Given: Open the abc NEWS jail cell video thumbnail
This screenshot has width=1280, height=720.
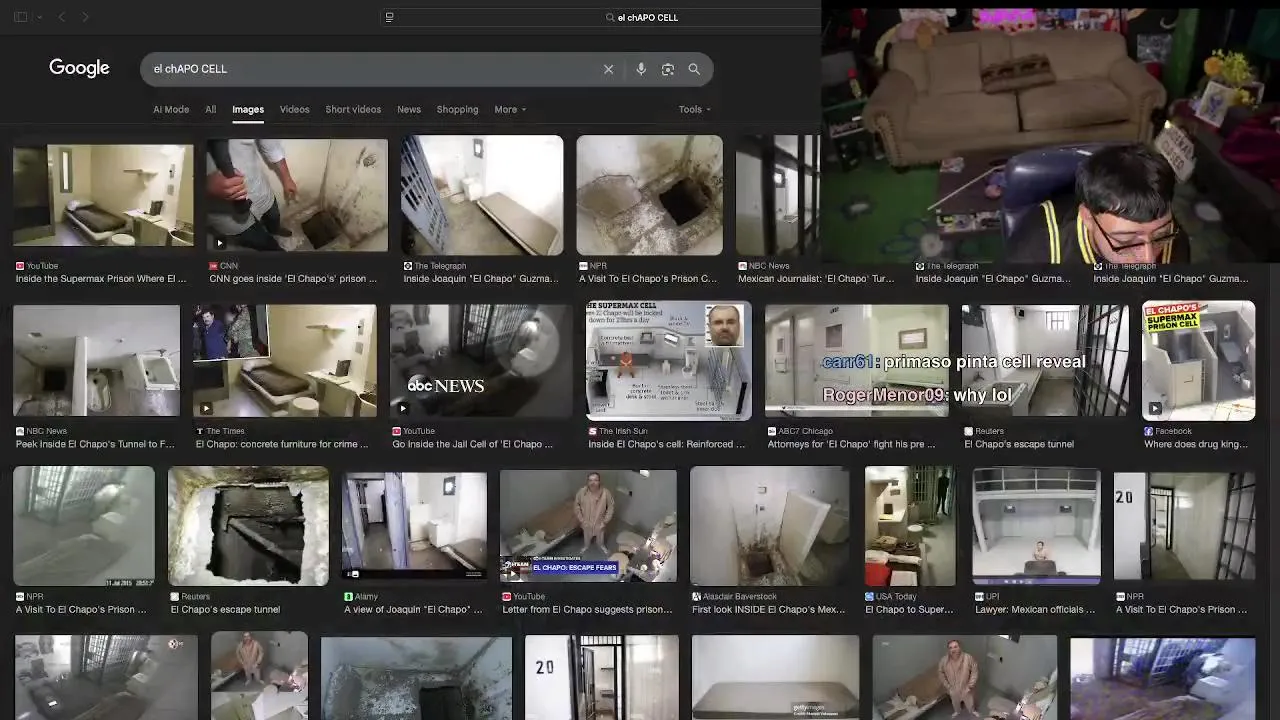Looking at the screenshot, I should point(481,360).
